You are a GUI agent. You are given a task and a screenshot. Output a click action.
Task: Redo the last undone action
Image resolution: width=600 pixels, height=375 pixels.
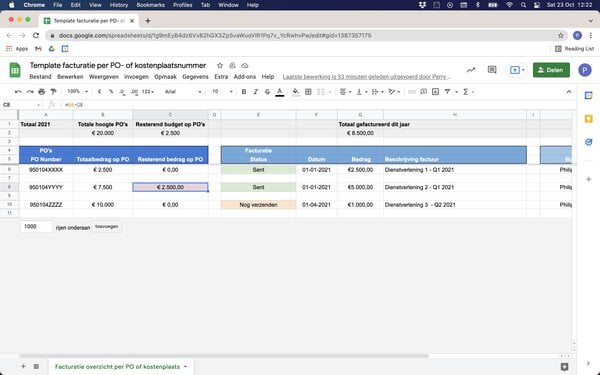(x=30, y=92)
